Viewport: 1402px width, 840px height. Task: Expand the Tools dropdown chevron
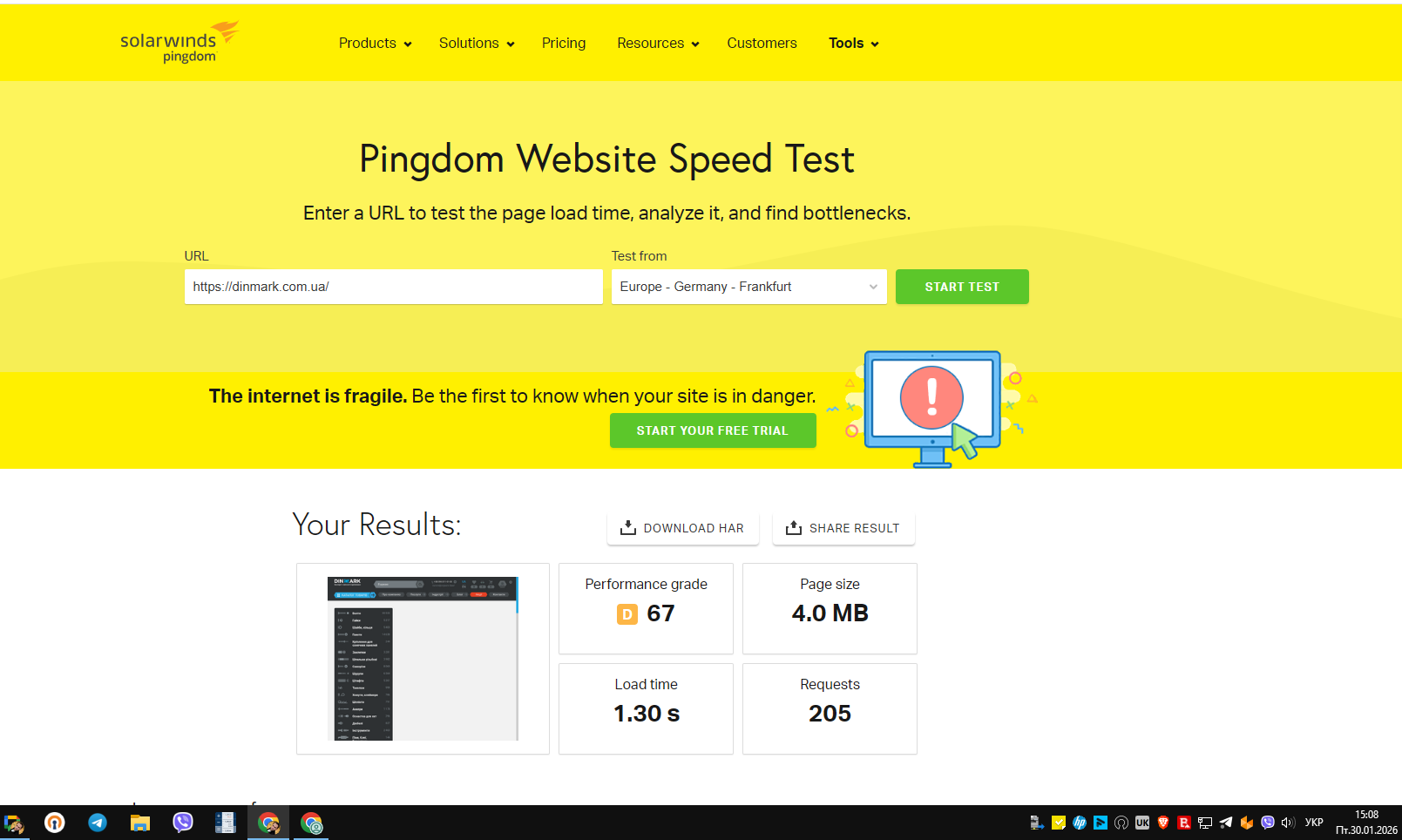click(x=875, y=44)
